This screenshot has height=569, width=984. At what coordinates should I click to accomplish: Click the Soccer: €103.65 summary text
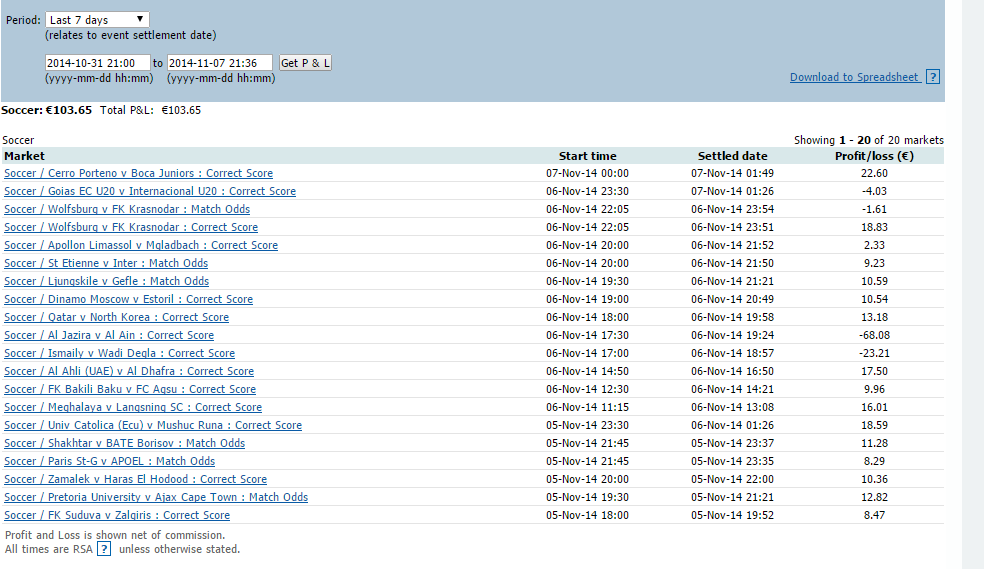point(46,110)
